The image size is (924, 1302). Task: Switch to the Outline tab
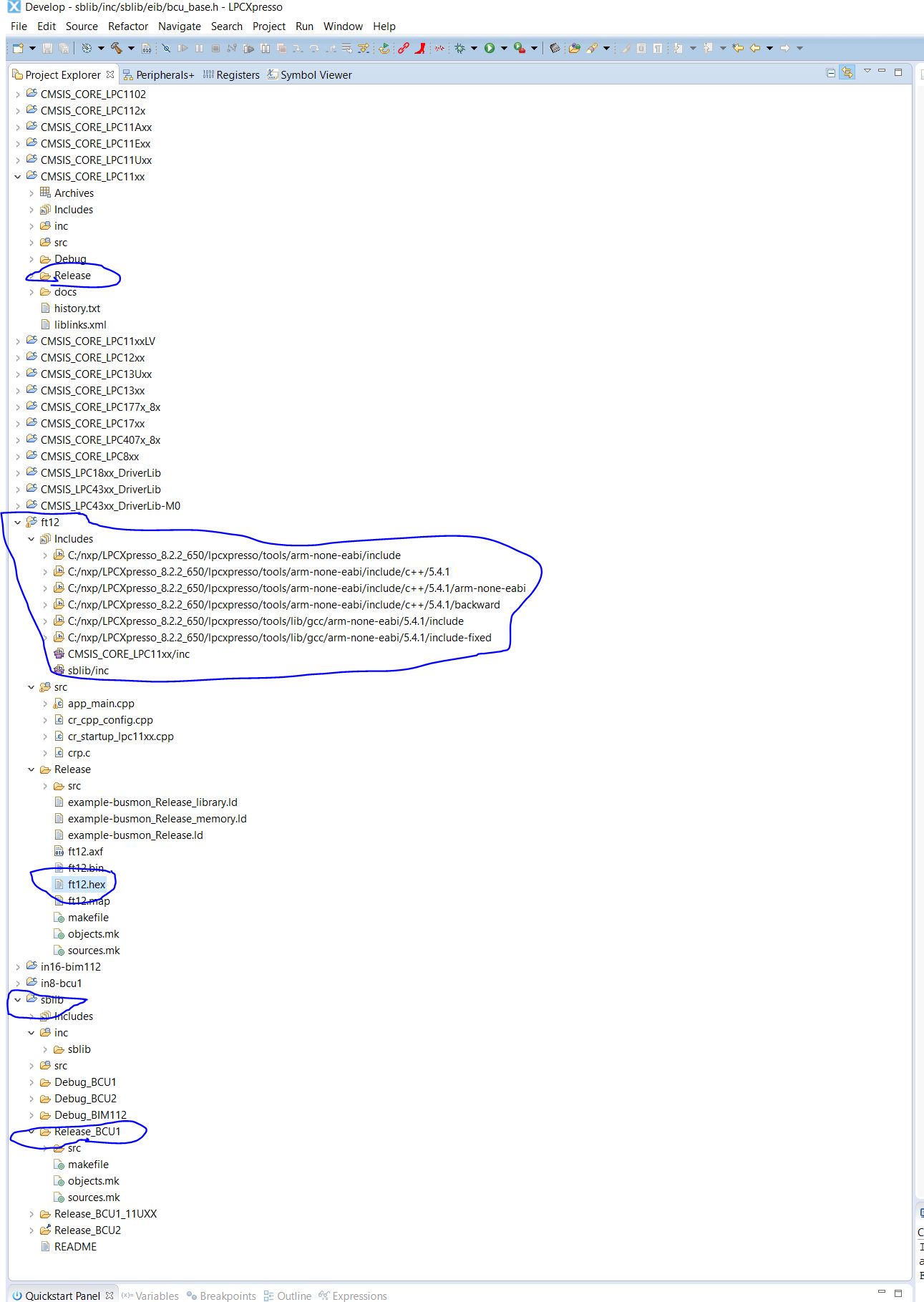288,1296
